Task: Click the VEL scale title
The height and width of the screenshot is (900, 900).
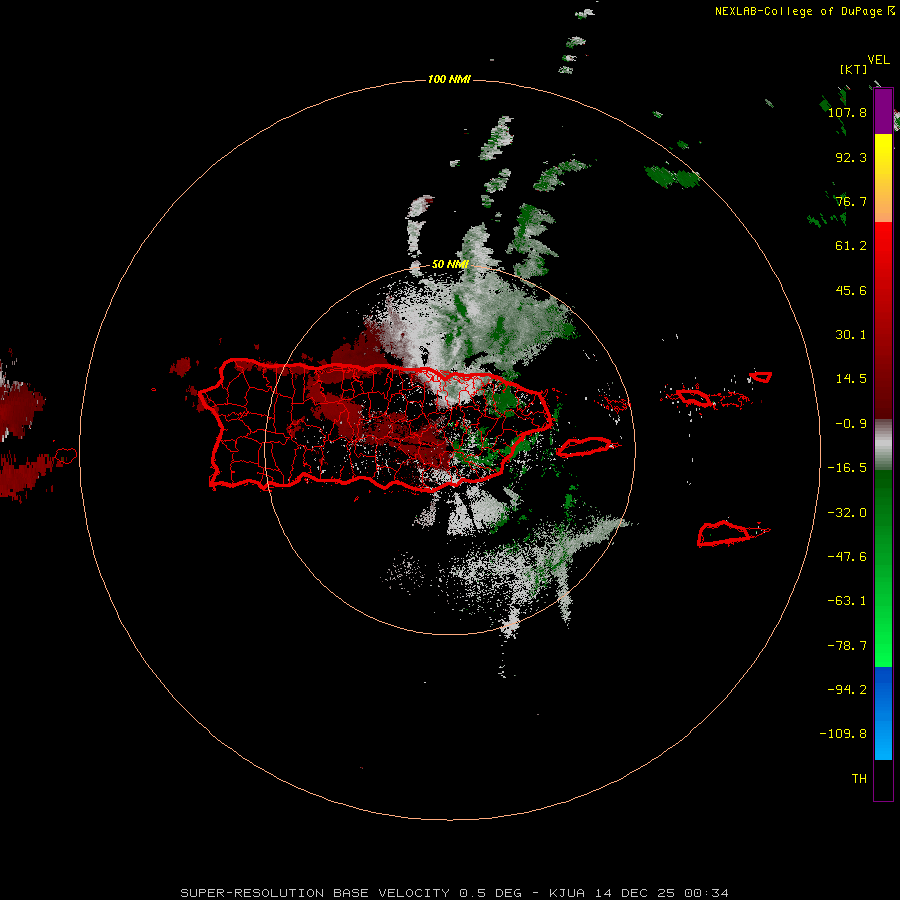Action: pos(878,60)
